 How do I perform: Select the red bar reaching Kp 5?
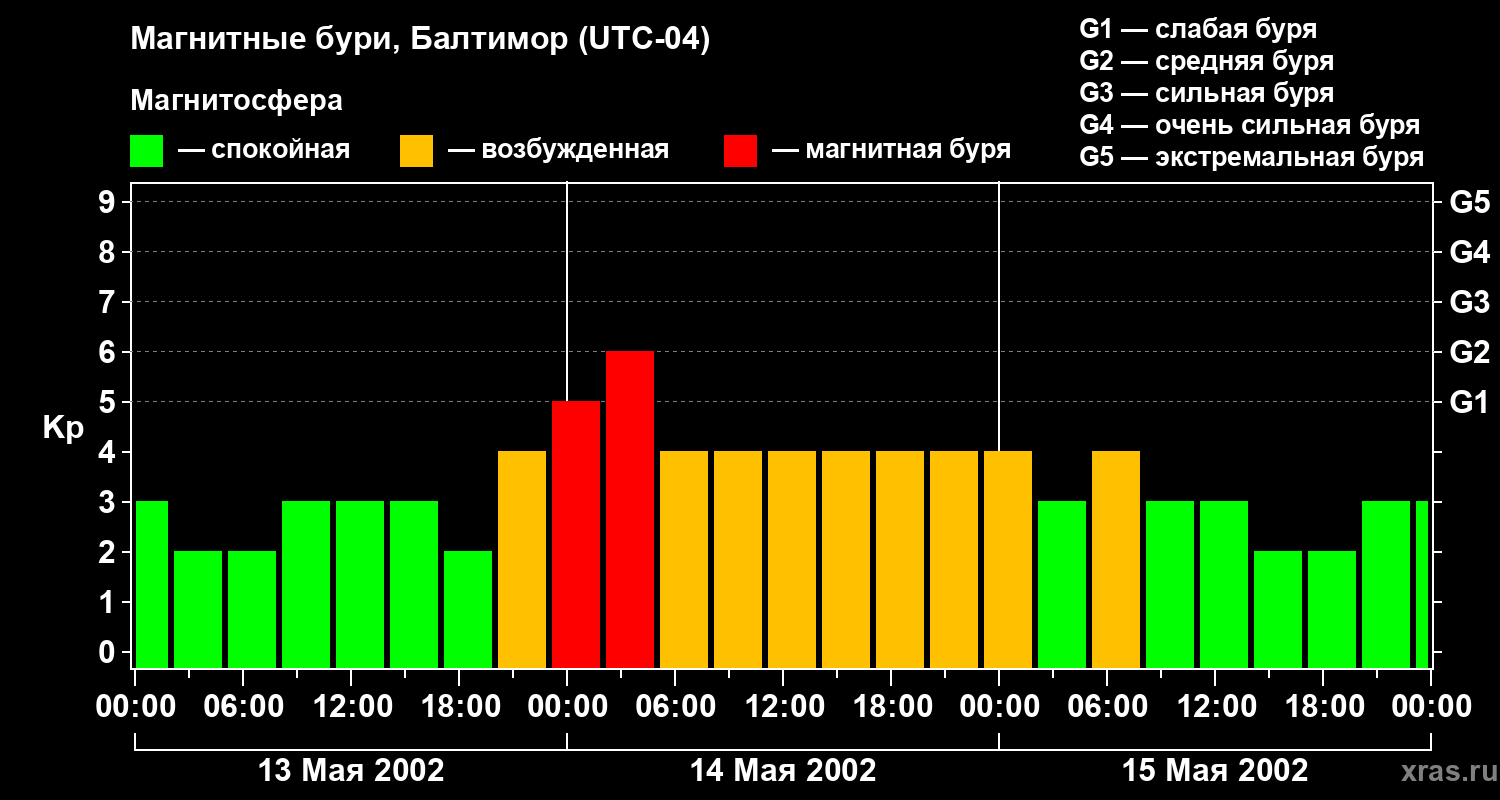(576, 534)
